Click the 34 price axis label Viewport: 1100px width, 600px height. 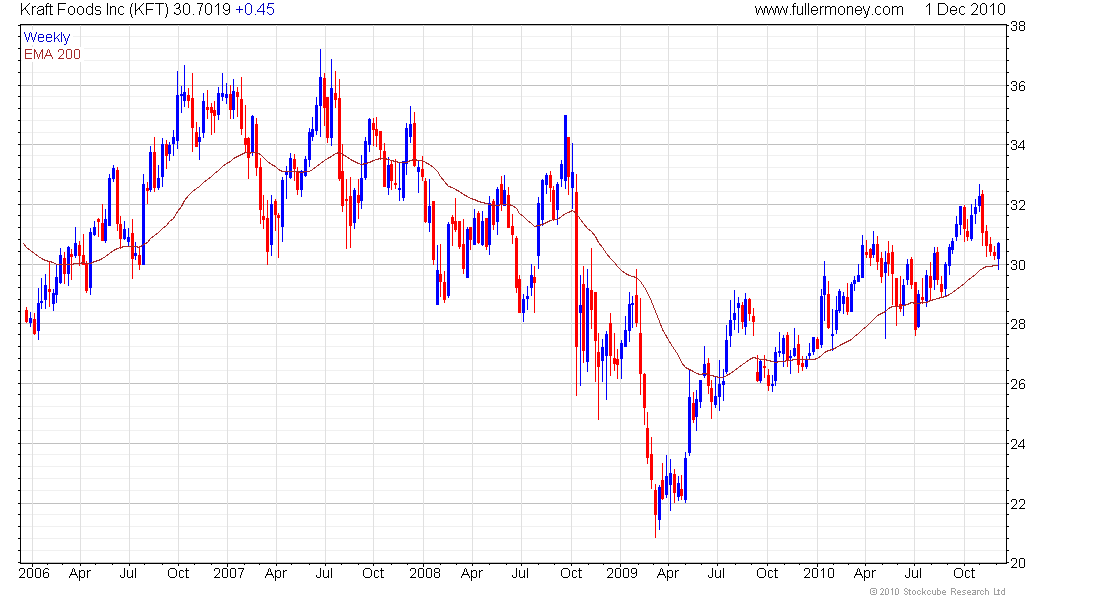pos(1018,145)
